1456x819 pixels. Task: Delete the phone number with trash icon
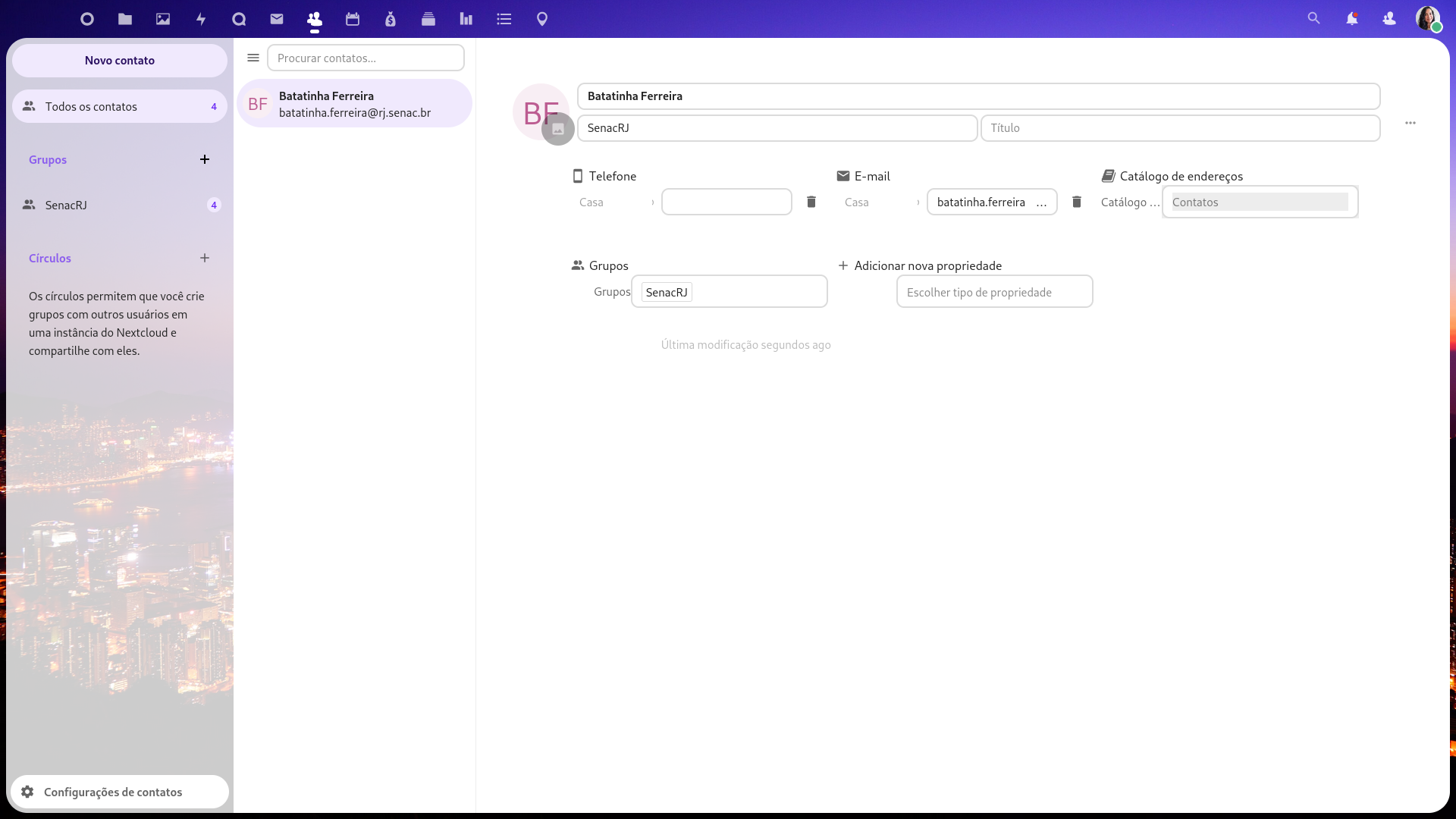point(811,202)
